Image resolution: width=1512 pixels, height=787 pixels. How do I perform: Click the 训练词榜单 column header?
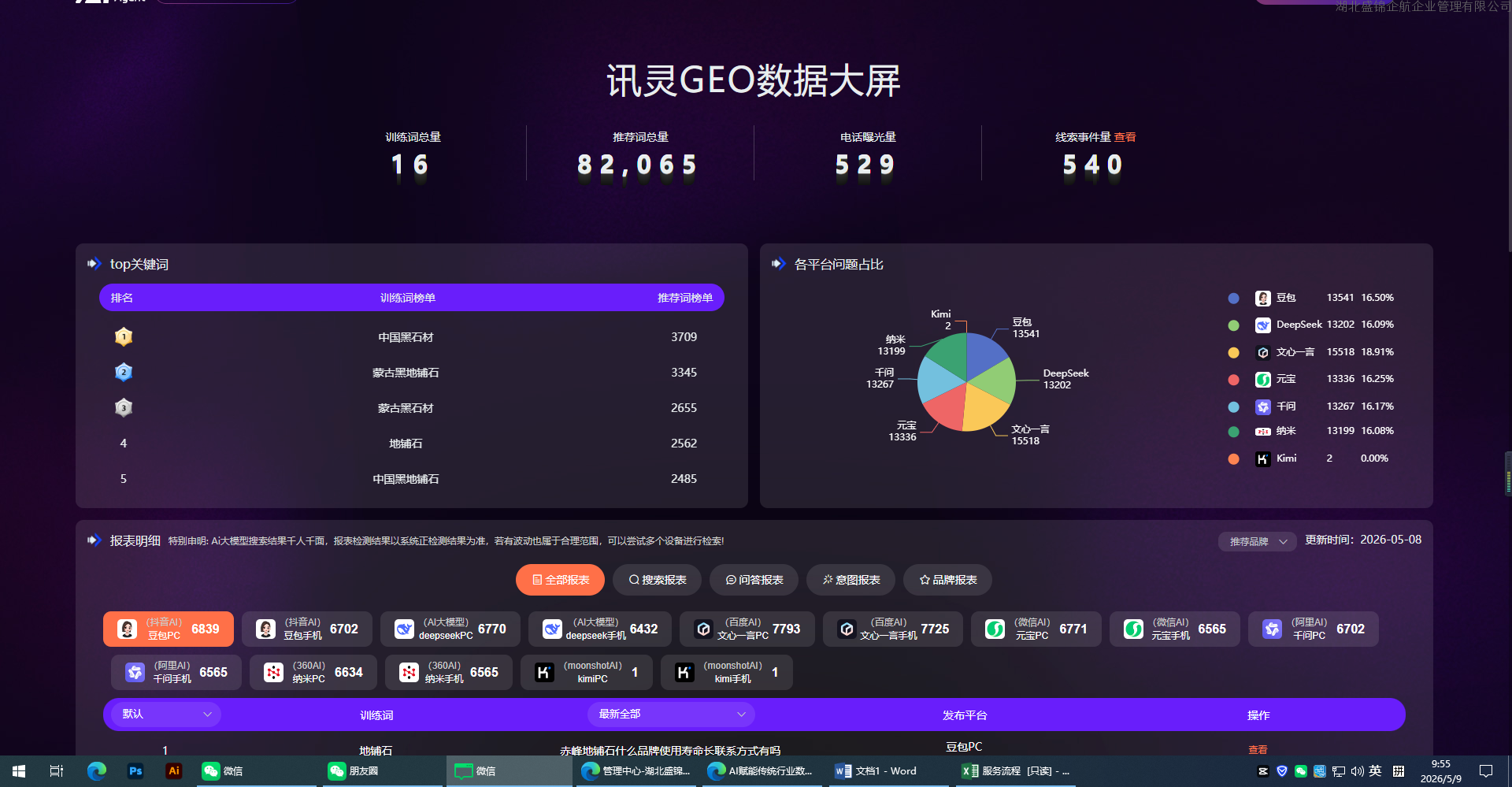pyautogui.click(x=407, y=298)
